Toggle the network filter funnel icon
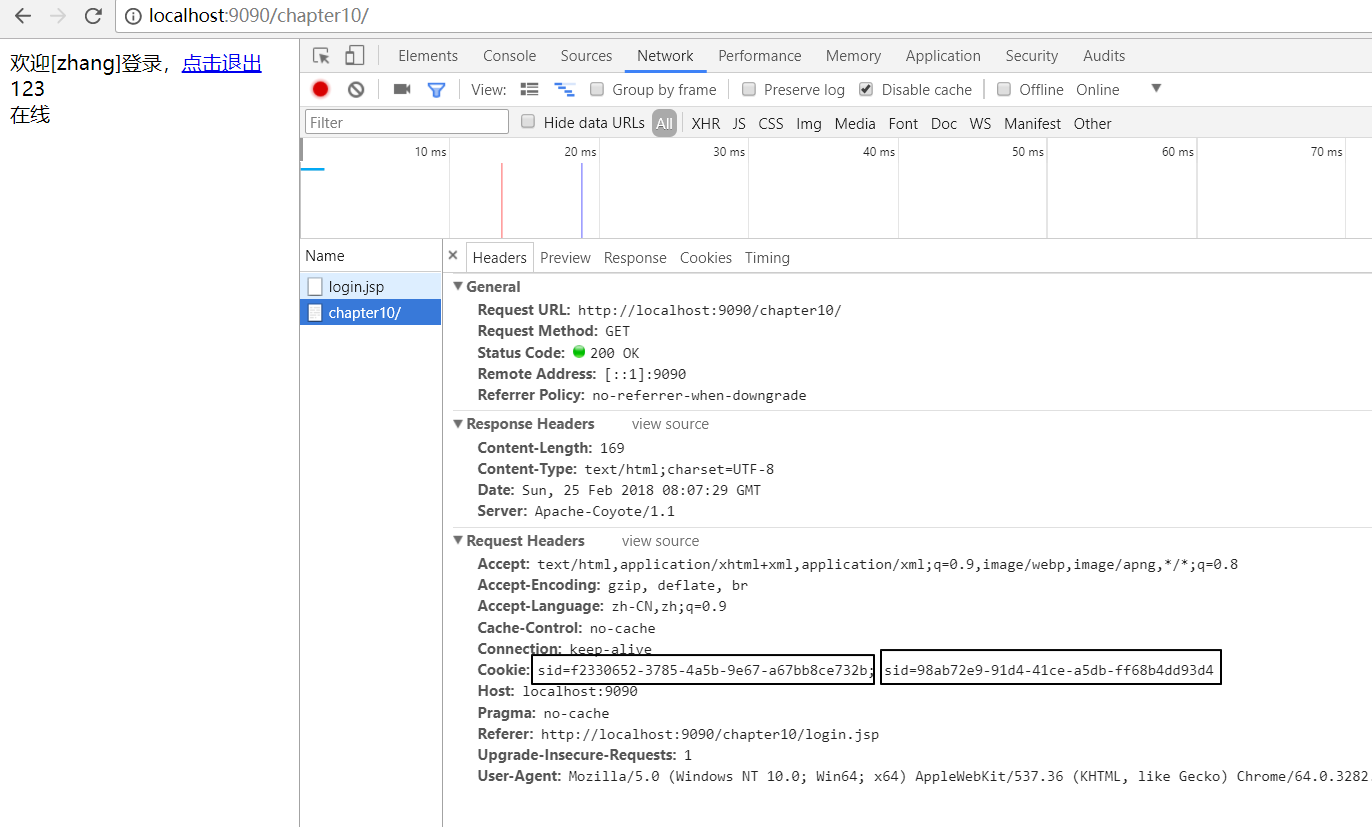Image resolution: width=1372 pixels, height=827 pixels. 436,89
